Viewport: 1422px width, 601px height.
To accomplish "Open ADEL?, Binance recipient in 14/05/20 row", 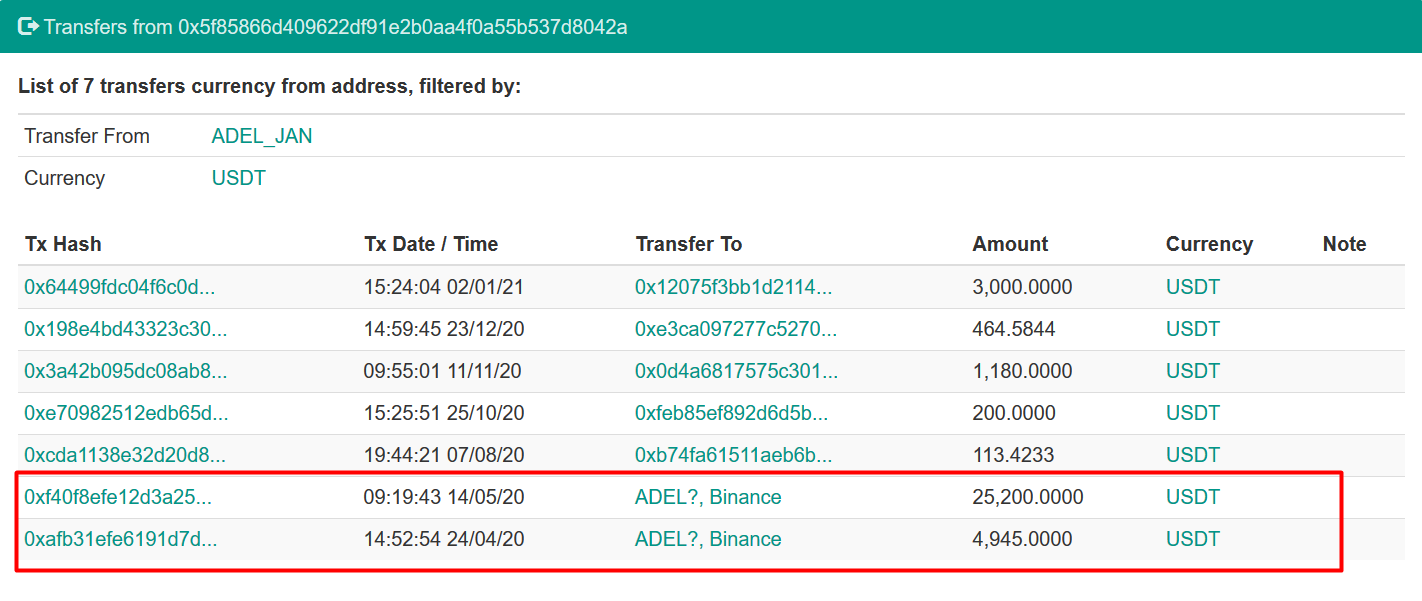I will (708, 497).
